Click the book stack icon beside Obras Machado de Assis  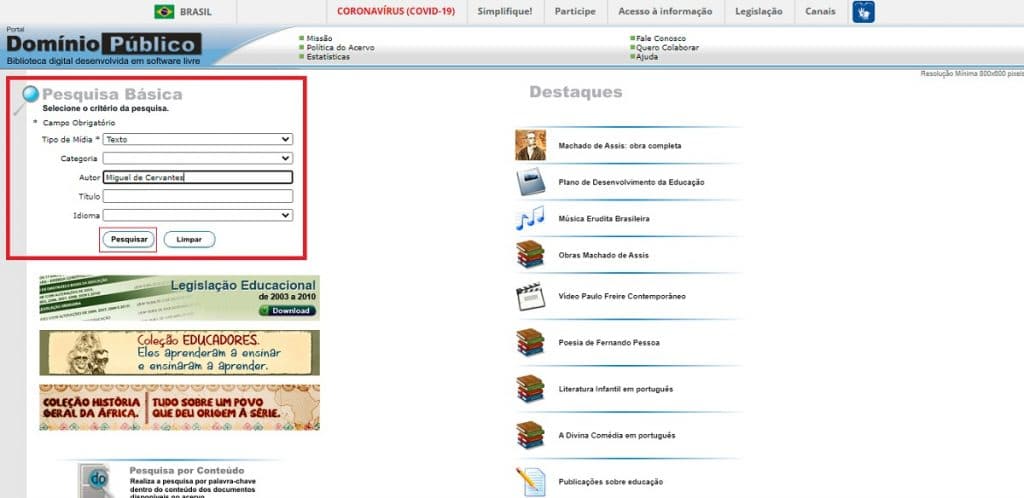(530, 255)
